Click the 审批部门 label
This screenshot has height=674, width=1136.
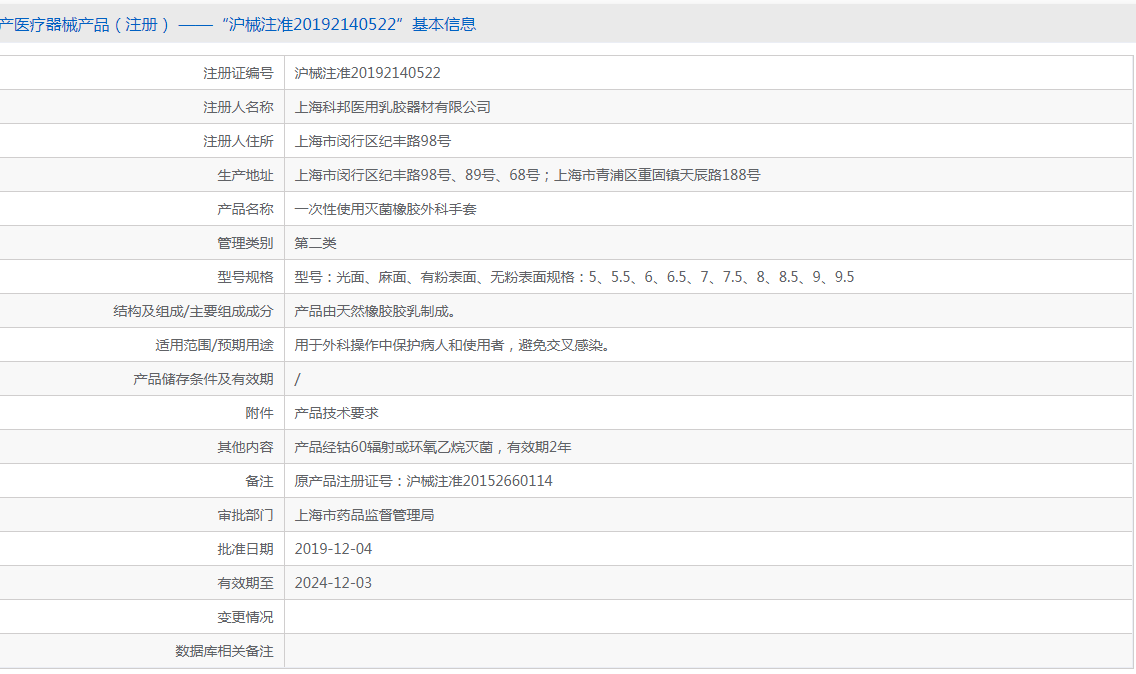pos(246,516)
